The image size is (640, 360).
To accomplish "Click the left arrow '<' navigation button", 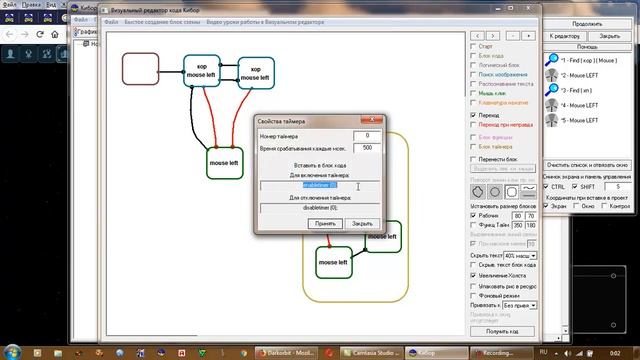I will pos(477,36).
